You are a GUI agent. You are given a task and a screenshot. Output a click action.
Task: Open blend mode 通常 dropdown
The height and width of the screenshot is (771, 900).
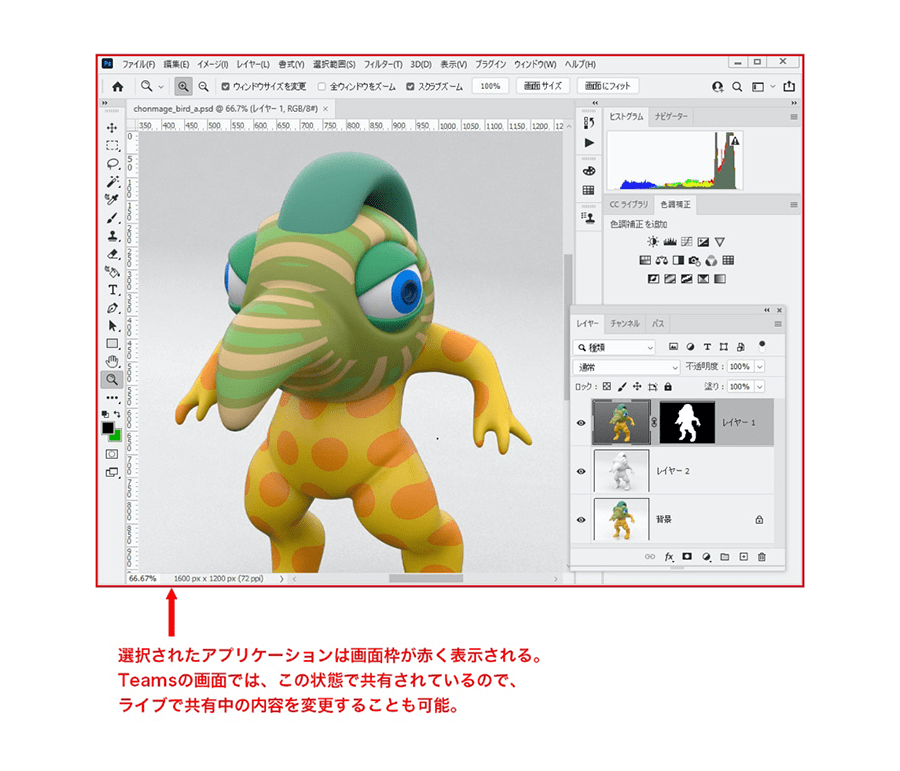point(626,367)
